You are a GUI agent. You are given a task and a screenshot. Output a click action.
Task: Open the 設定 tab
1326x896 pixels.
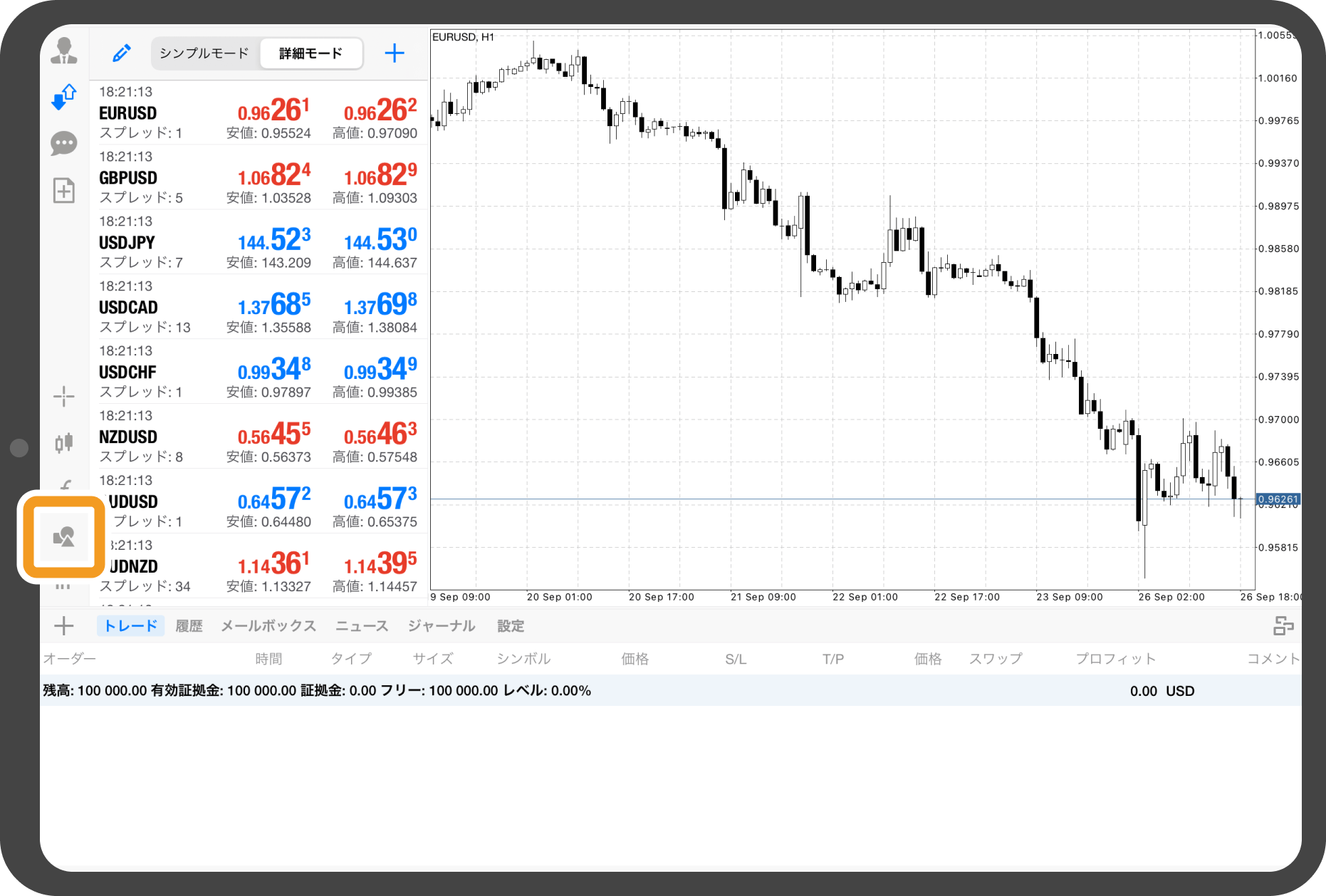pyautogui.click(x=511, y=626)
